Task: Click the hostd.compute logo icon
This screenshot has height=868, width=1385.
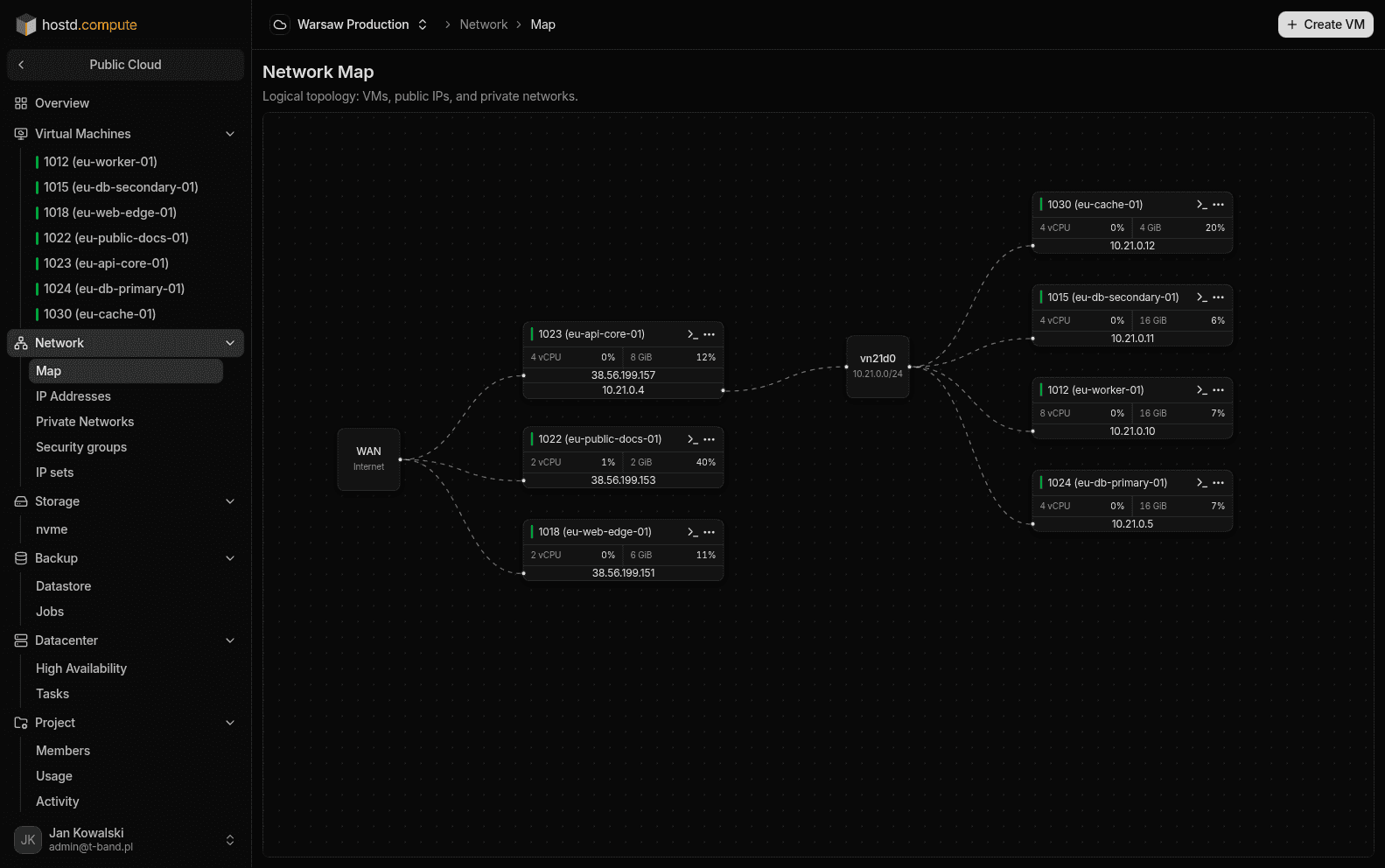Action: [26, 24]
